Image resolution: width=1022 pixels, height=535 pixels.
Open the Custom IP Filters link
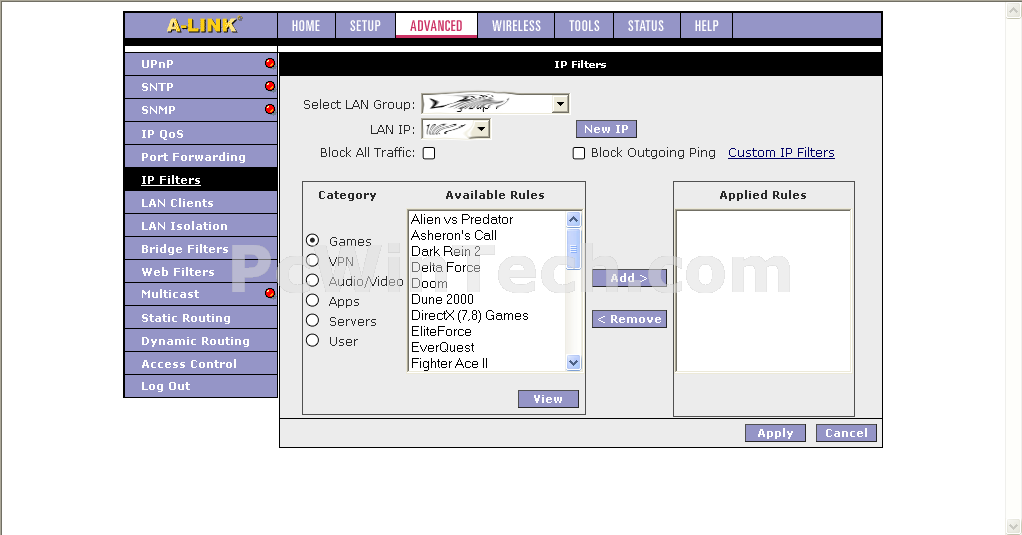coord(781,152)
